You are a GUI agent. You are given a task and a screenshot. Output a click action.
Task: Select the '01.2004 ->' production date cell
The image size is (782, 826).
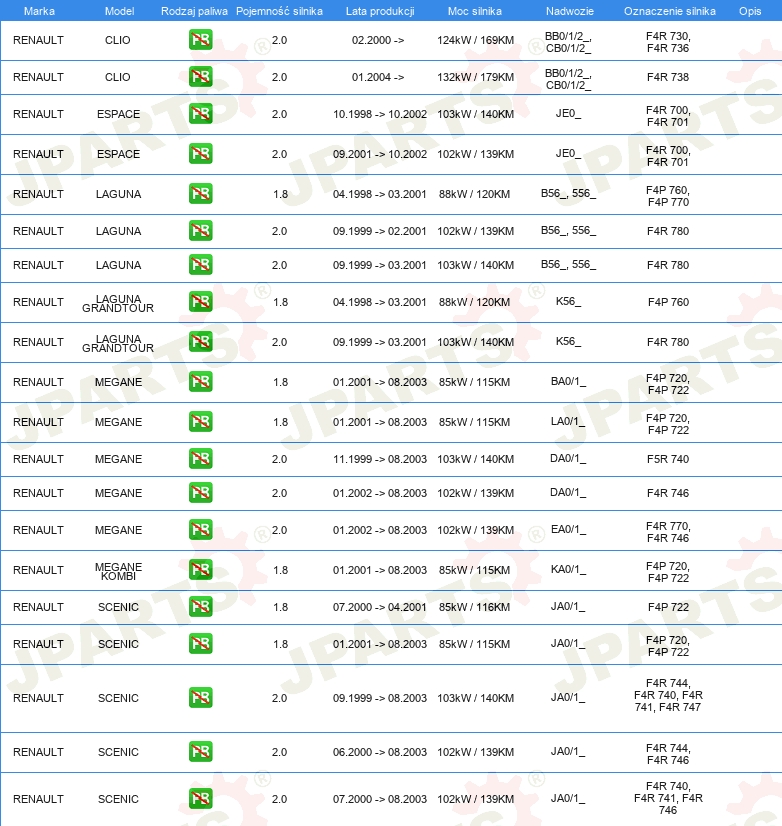point(378,77)
